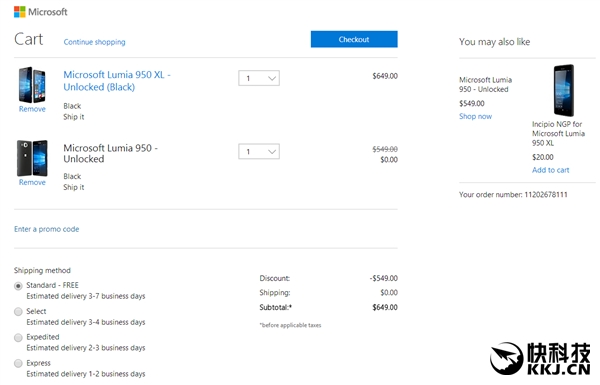Click the $20.00 accessory price
The image size is (600, 385).
point(543,157)
